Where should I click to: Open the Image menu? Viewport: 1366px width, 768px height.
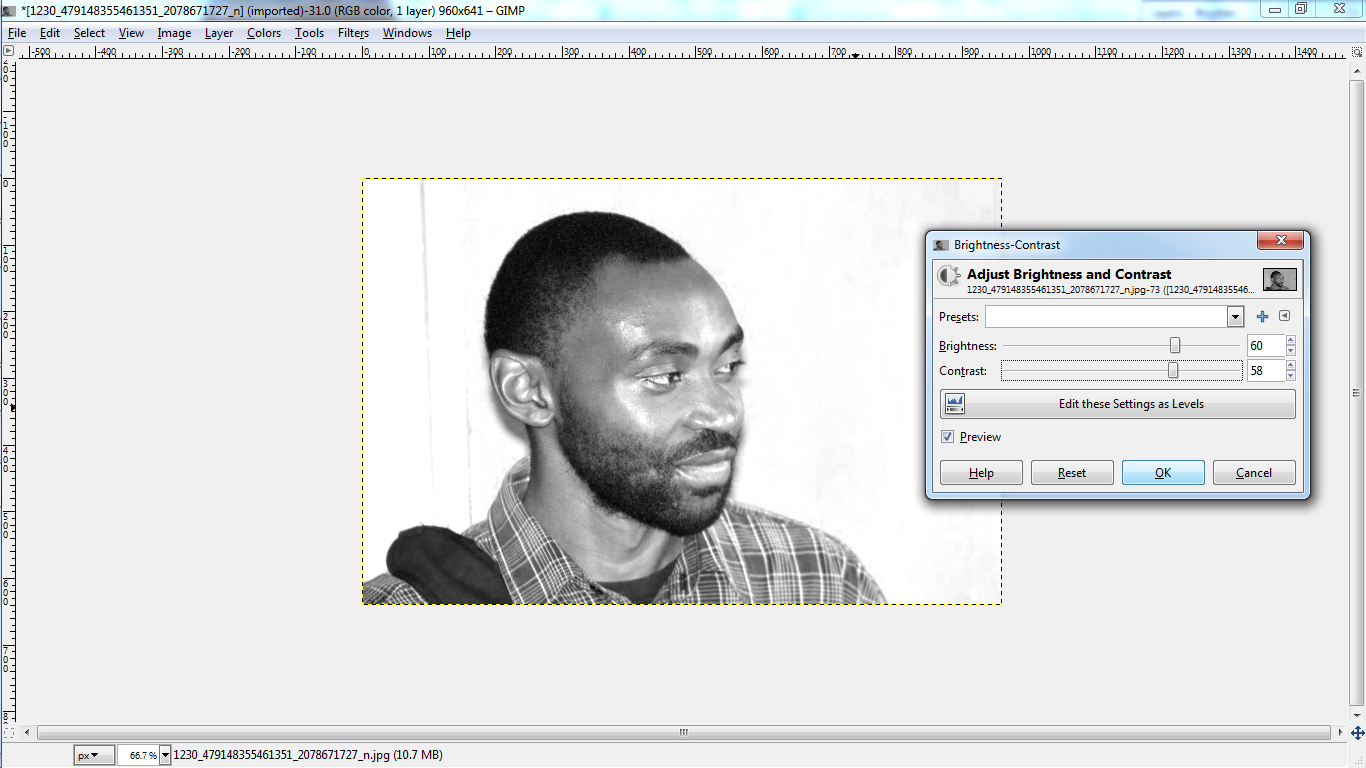(x=174, y=33)
